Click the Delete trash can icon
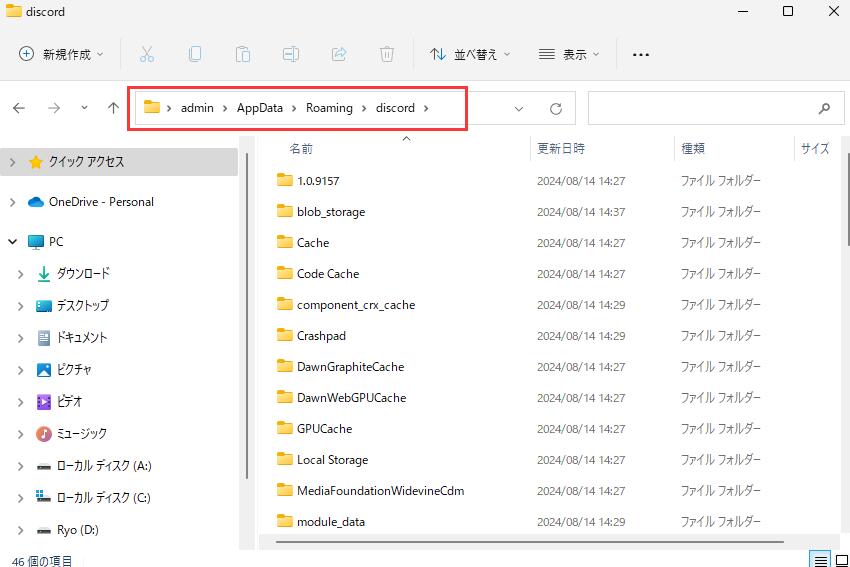The width and height of the screenshot is (850, 567). pos(387,54)
